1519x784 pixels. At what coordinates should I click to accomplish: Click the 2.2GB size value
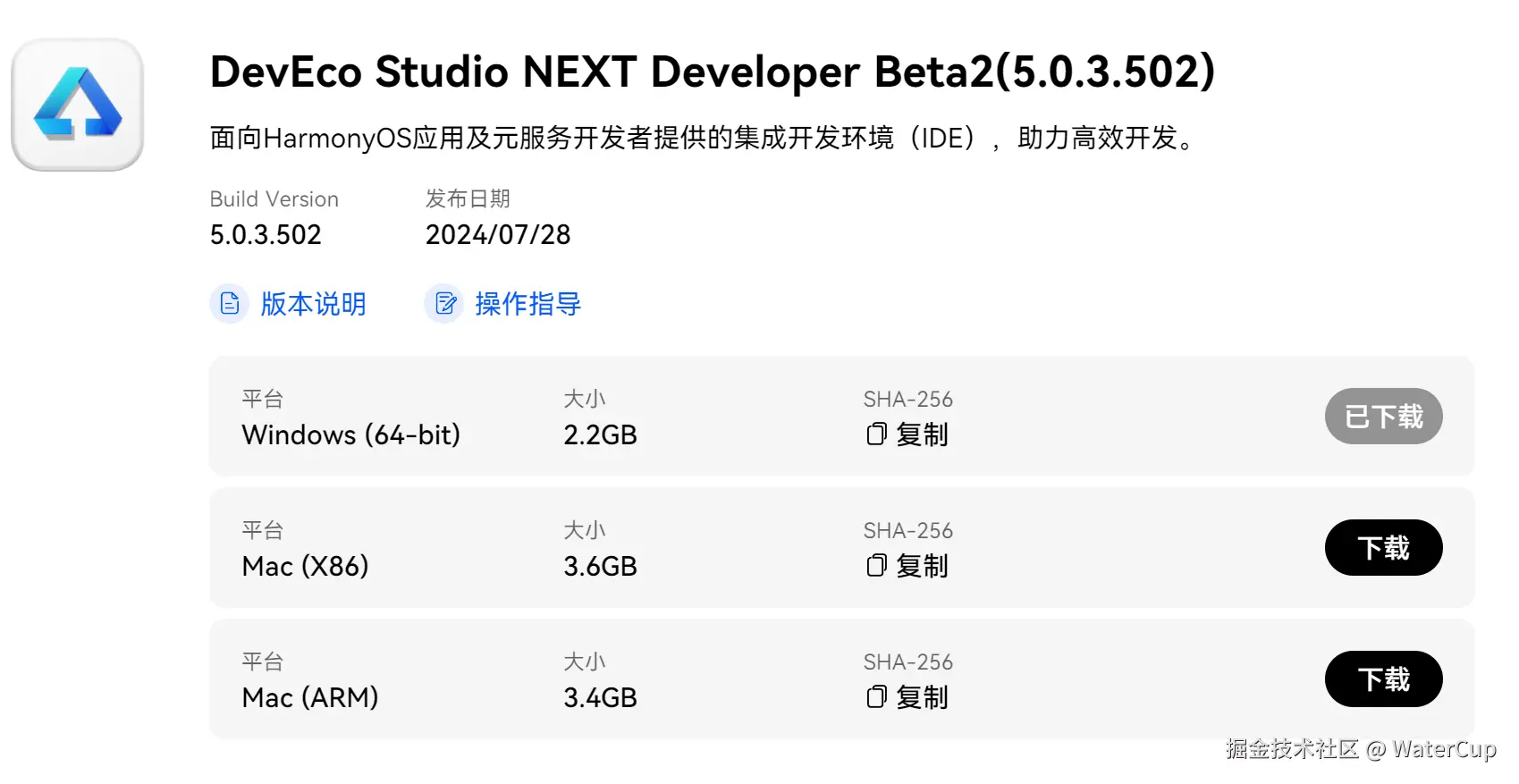pos(600,435)
